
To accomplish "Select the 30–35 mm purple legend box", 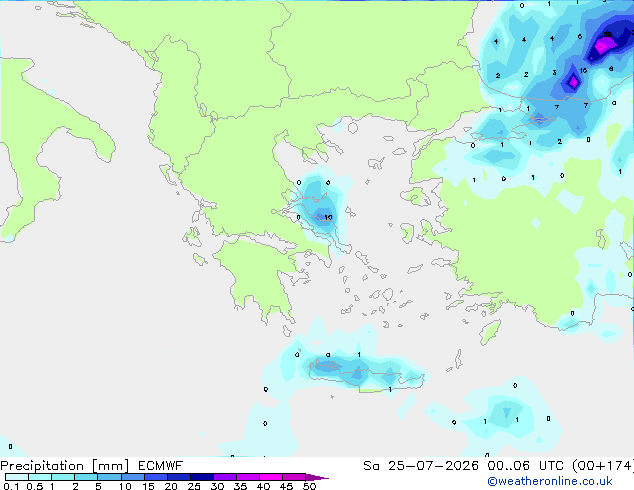I will click(225, 477).
